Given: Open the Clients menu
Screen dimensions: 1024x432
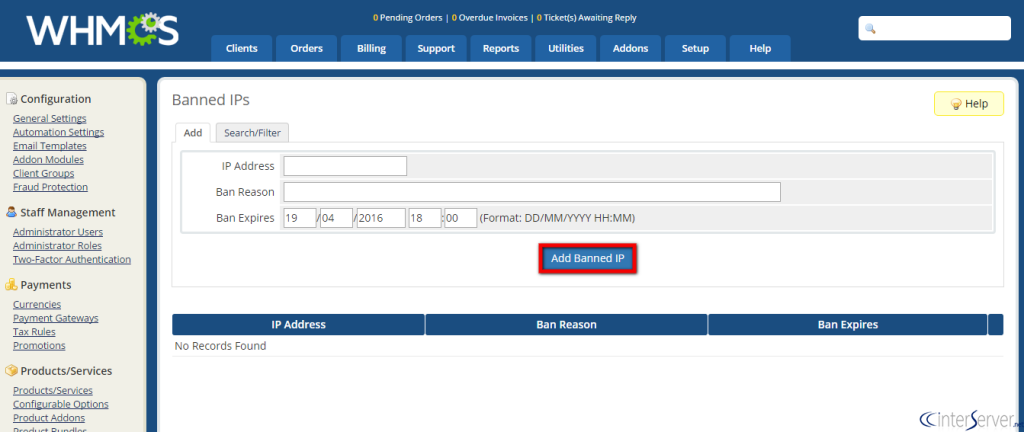Looking at the screenshot, I should (242, 48).
